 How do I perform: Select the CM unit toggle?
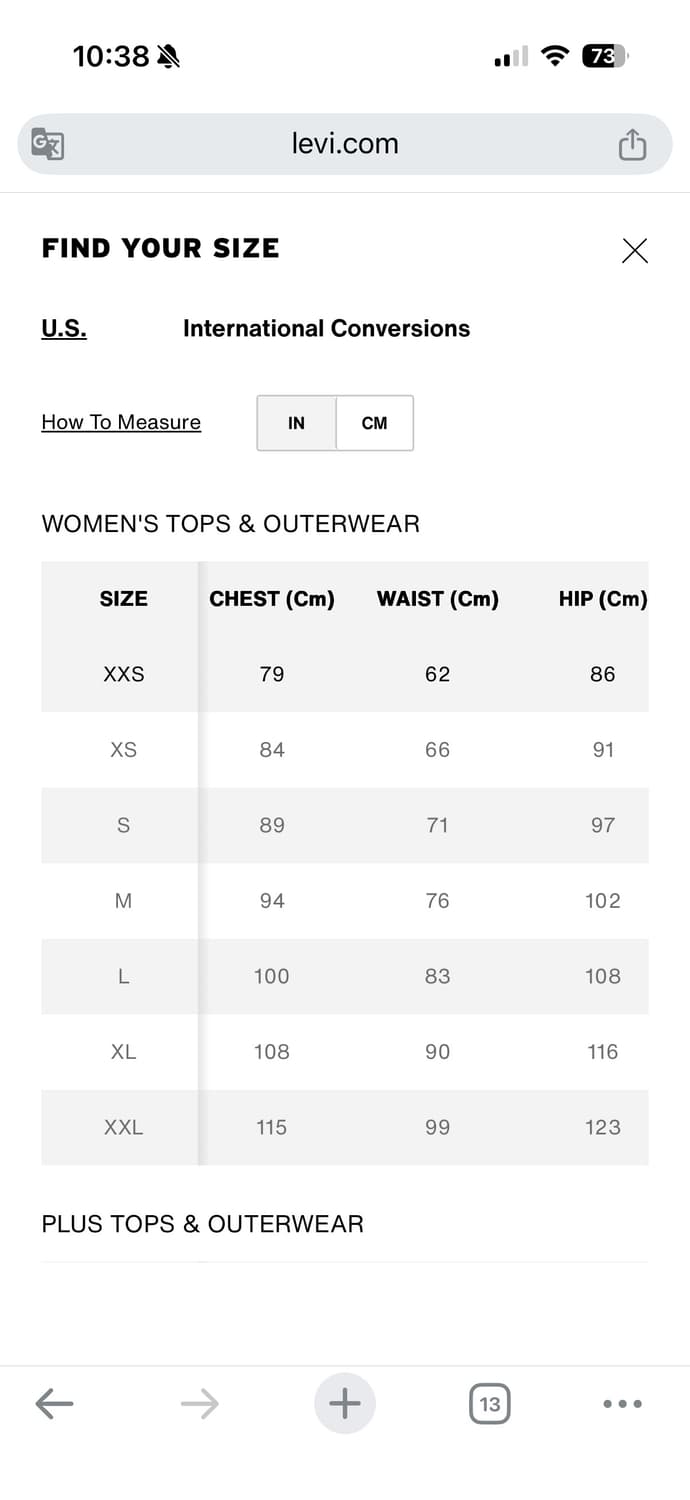[374, 423]
